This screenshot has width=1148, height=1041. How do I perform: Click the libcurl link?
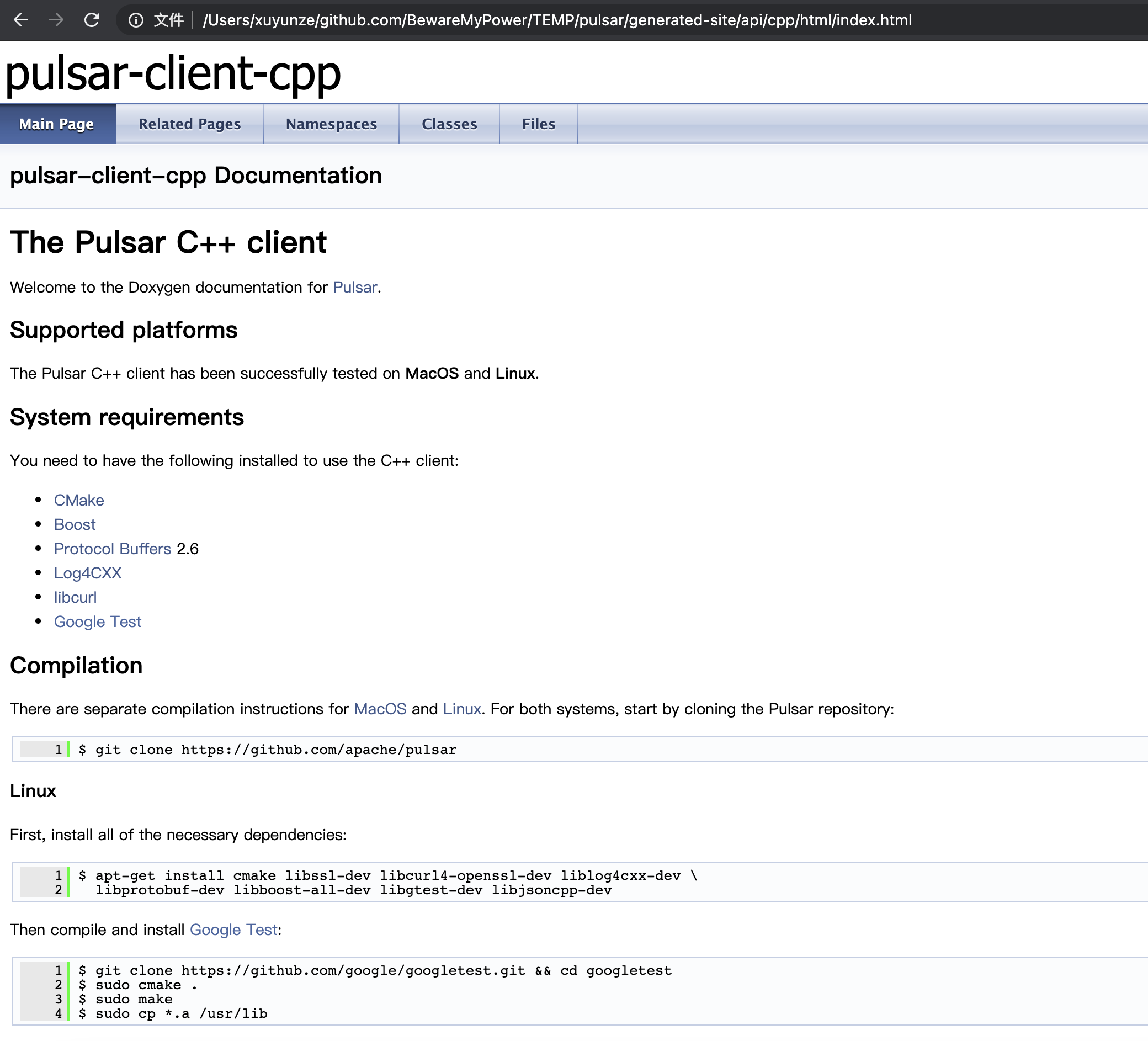point(75,597)
